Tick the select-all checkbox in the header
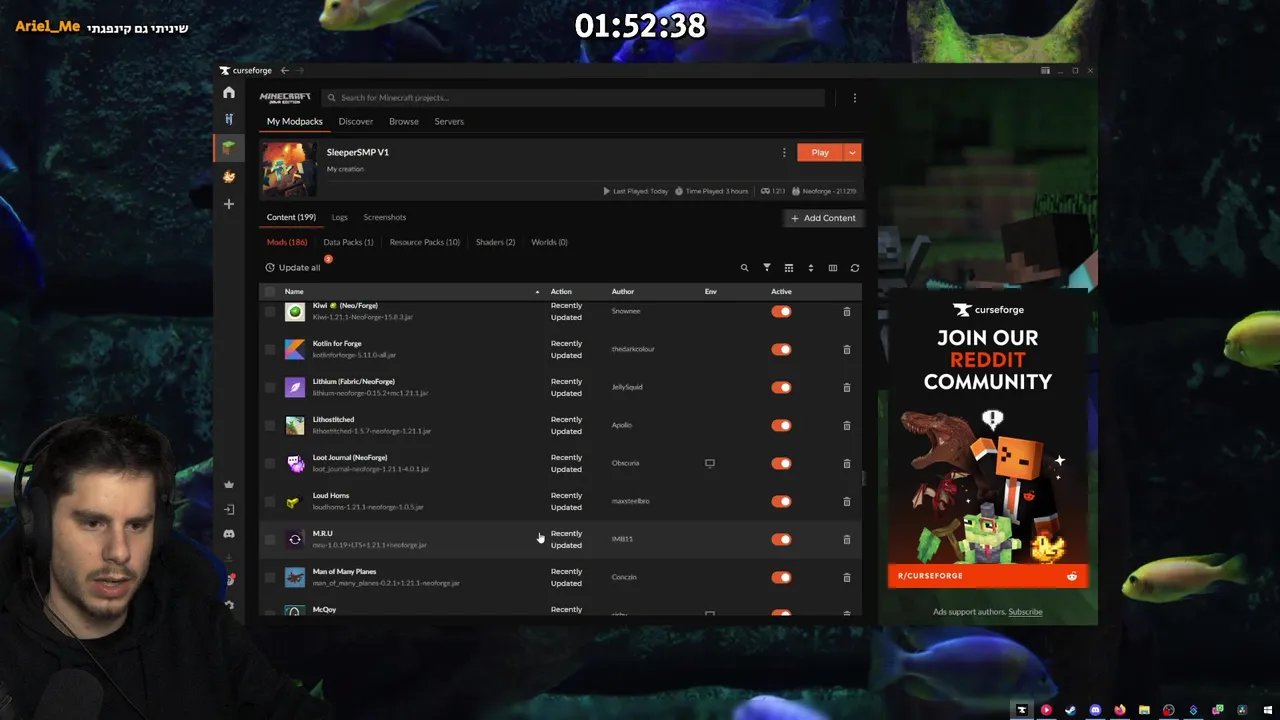 [x=270, y=292]
